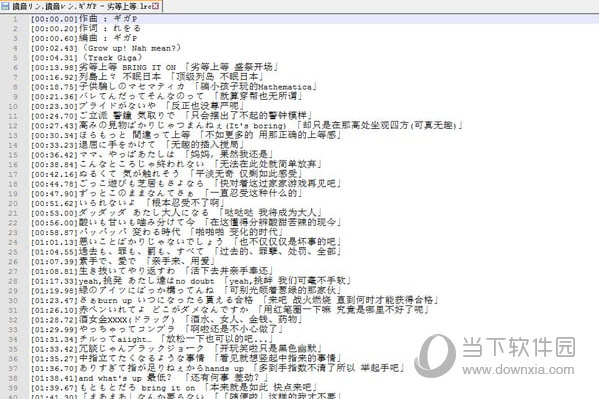The width and height of the screenshot is (599, 399).
Task: Click the lyric line containing aiight
Action: [152, 339]
